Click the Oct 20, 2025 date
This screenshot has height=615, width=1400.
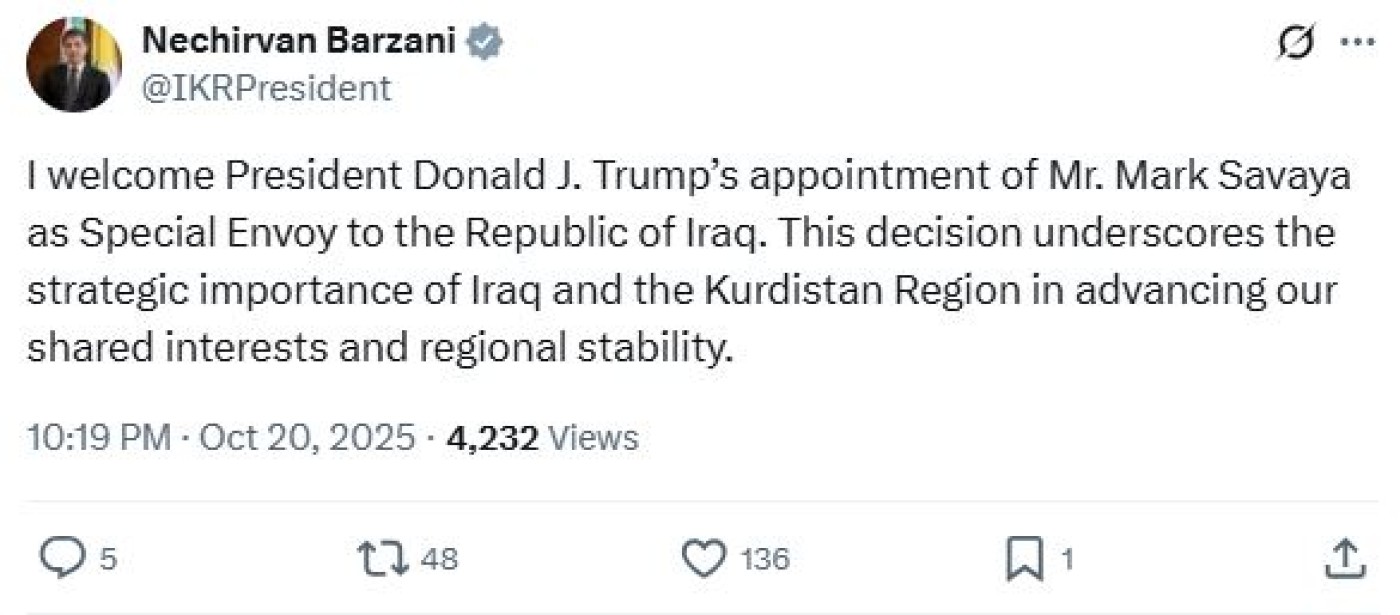307,438
